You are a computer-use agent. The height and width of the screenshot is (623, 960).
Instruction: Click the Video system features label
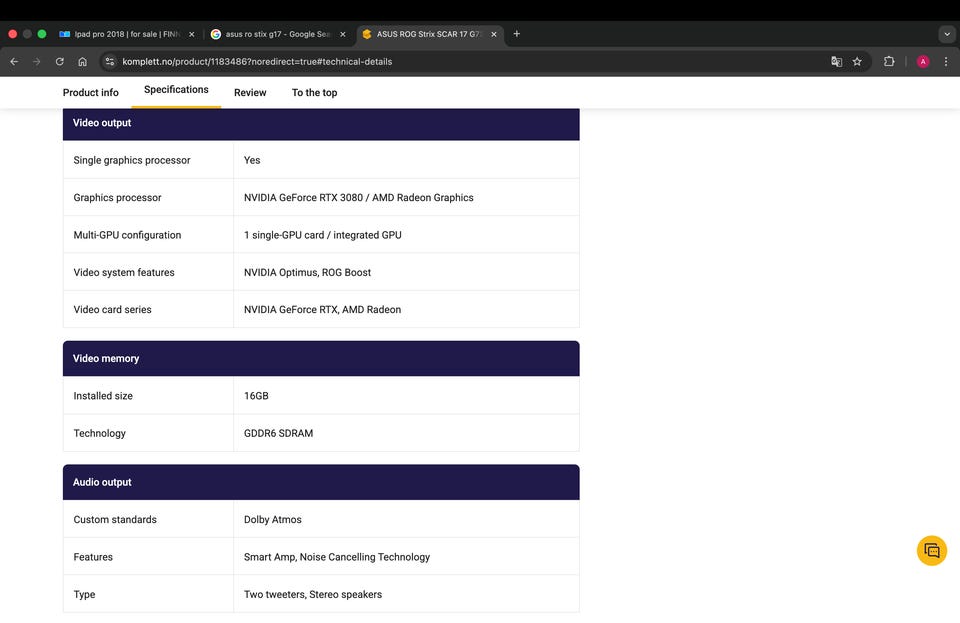pos(124,272)
